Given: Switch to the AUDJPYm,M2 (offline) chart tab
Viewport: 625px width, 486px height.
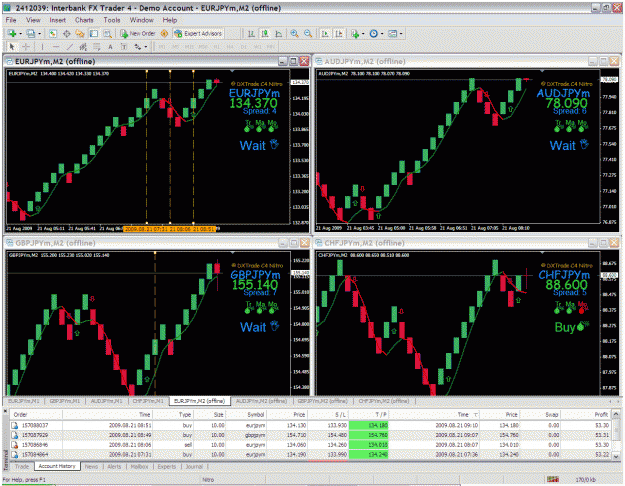Looking at the screenshot, I should coord(261,401).
